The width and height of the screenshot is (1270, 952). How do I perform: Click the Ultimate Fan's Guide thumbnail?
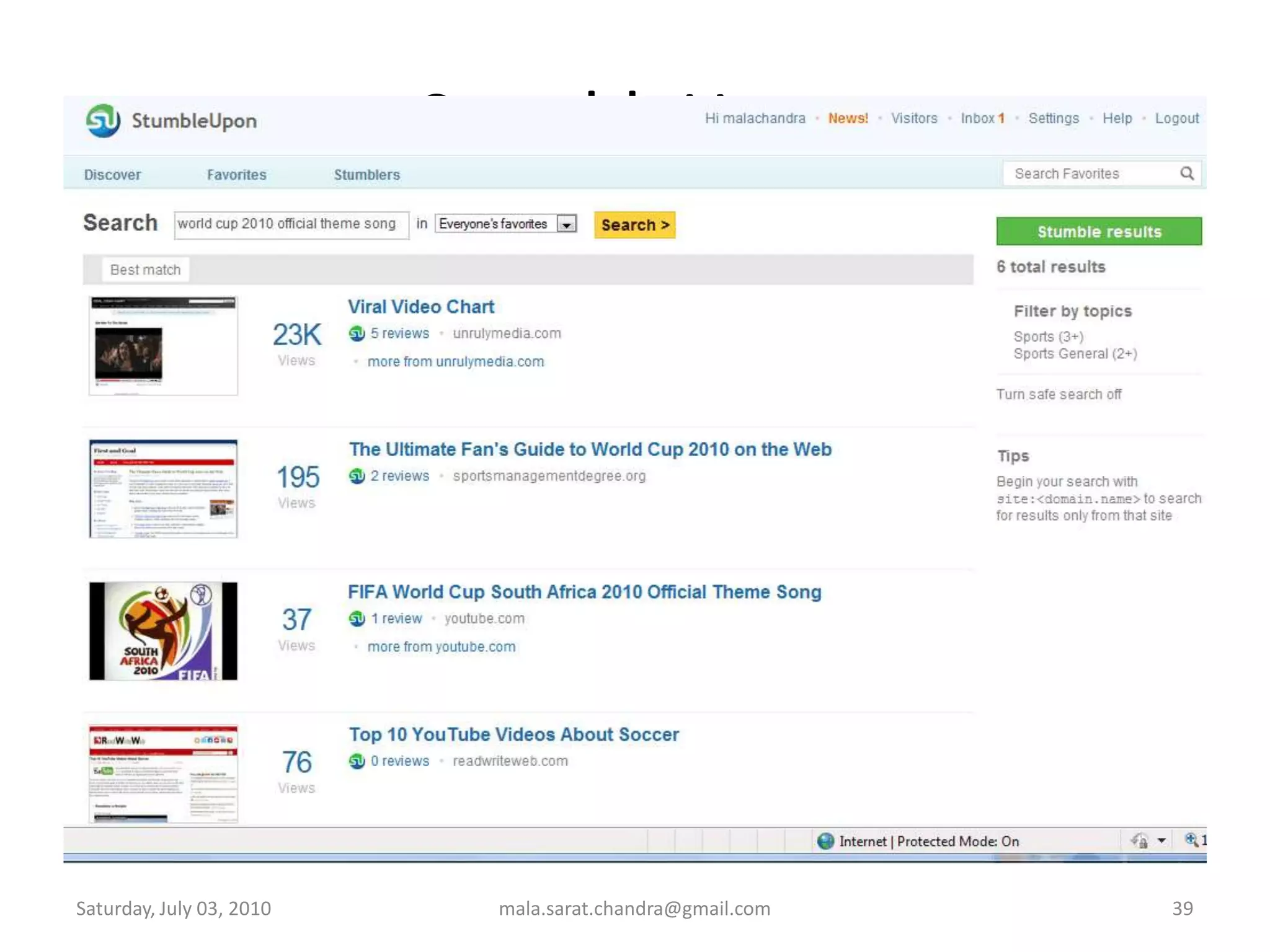163,488
